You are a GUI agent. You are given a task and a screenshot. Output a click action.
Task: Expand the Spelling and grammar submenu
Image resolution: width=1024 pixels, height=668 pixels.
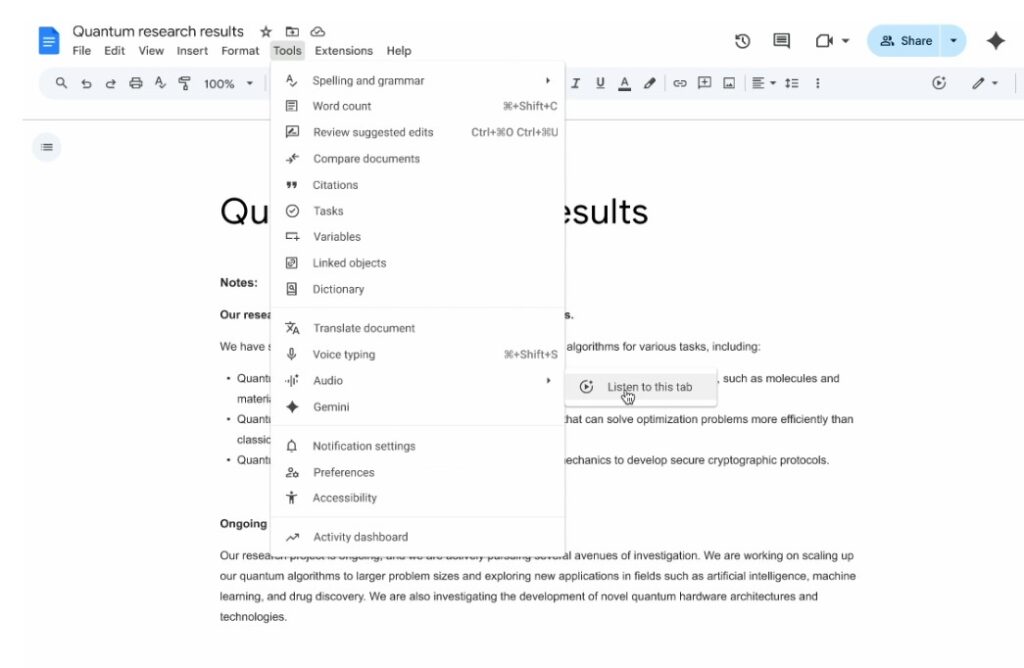click(418, 80)
